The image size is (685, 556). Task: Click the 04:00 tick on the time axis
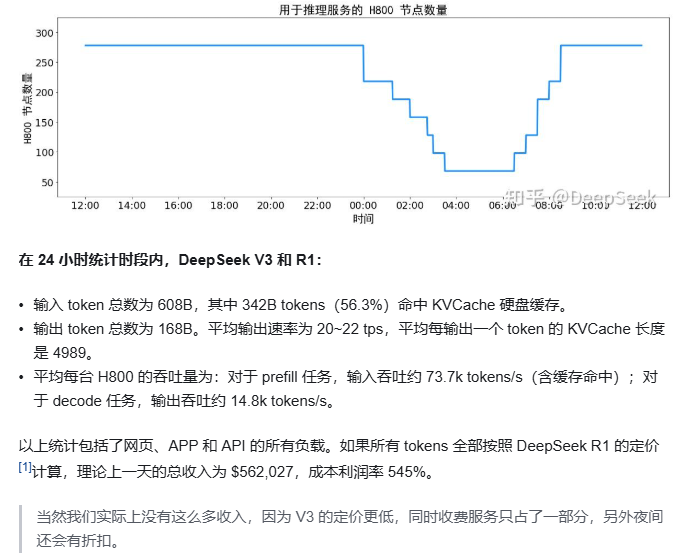click(x=456, y=205)
